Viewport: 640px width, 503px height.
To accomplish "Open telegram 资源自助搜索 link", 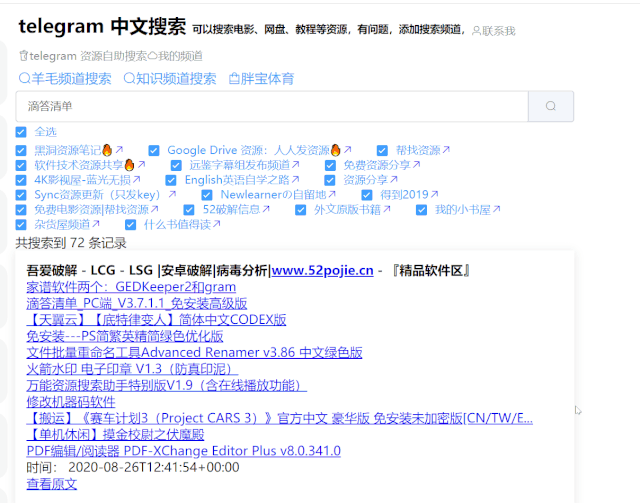I will click(x=83, y=56).
